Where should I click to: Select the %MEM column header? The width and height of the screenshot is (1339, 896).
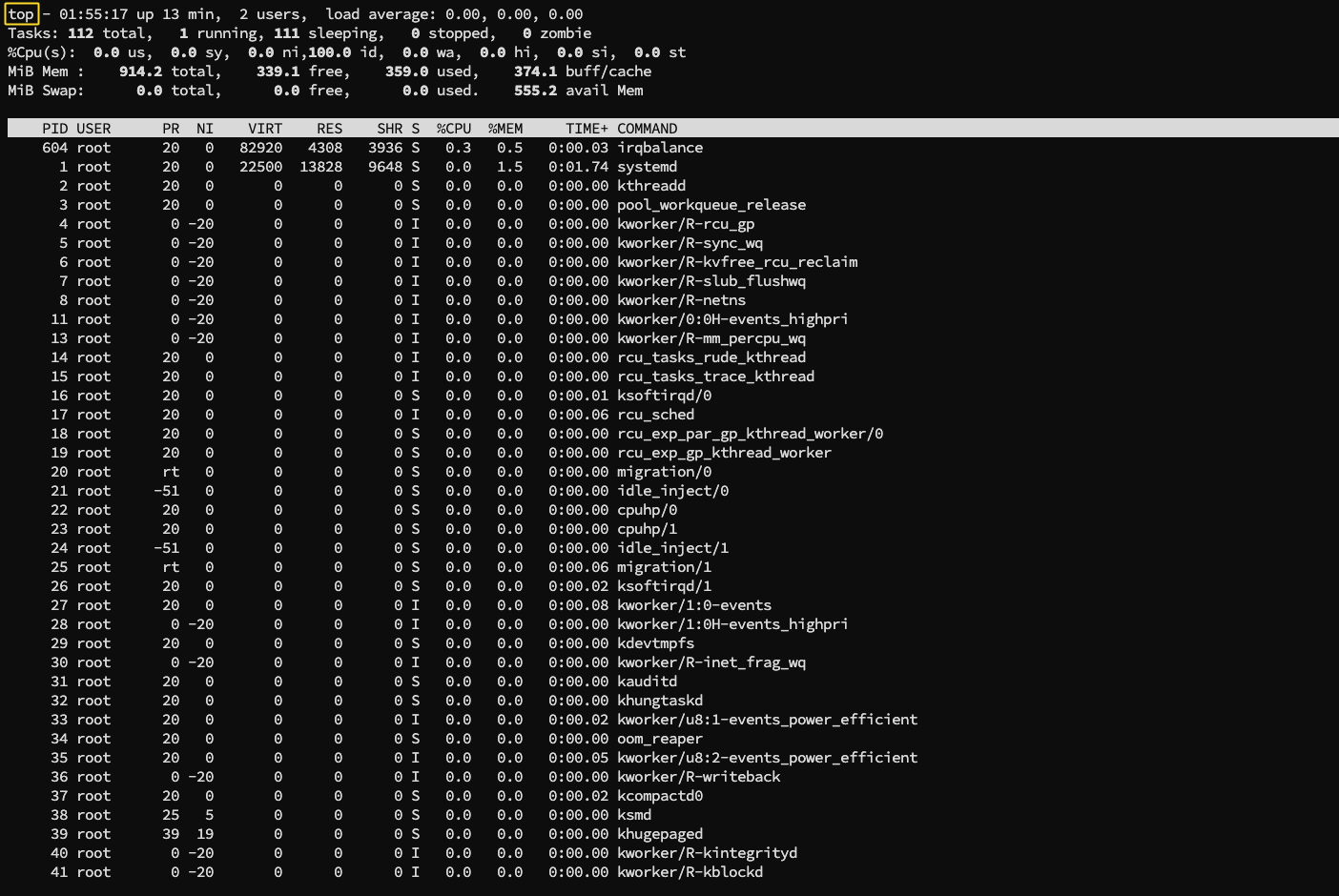click(505, 129)
